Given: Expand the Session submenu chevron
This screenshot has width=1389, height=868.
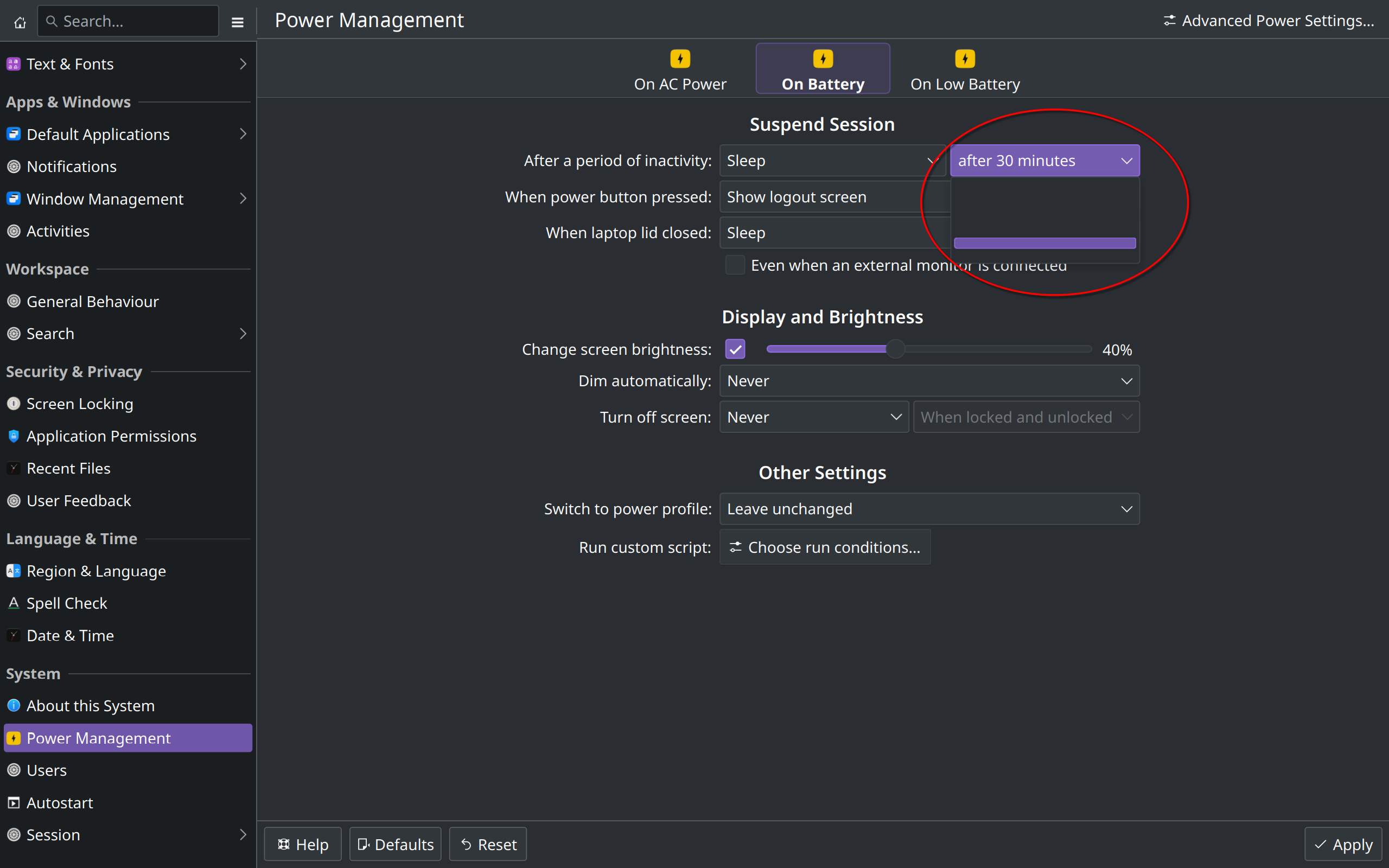Looking at the screenshot, I should (243, 835).
